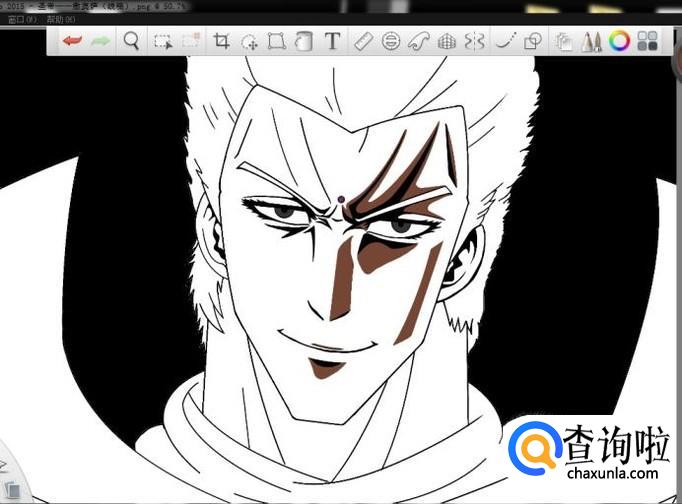Open the Color wheel editor

point(619,41)
